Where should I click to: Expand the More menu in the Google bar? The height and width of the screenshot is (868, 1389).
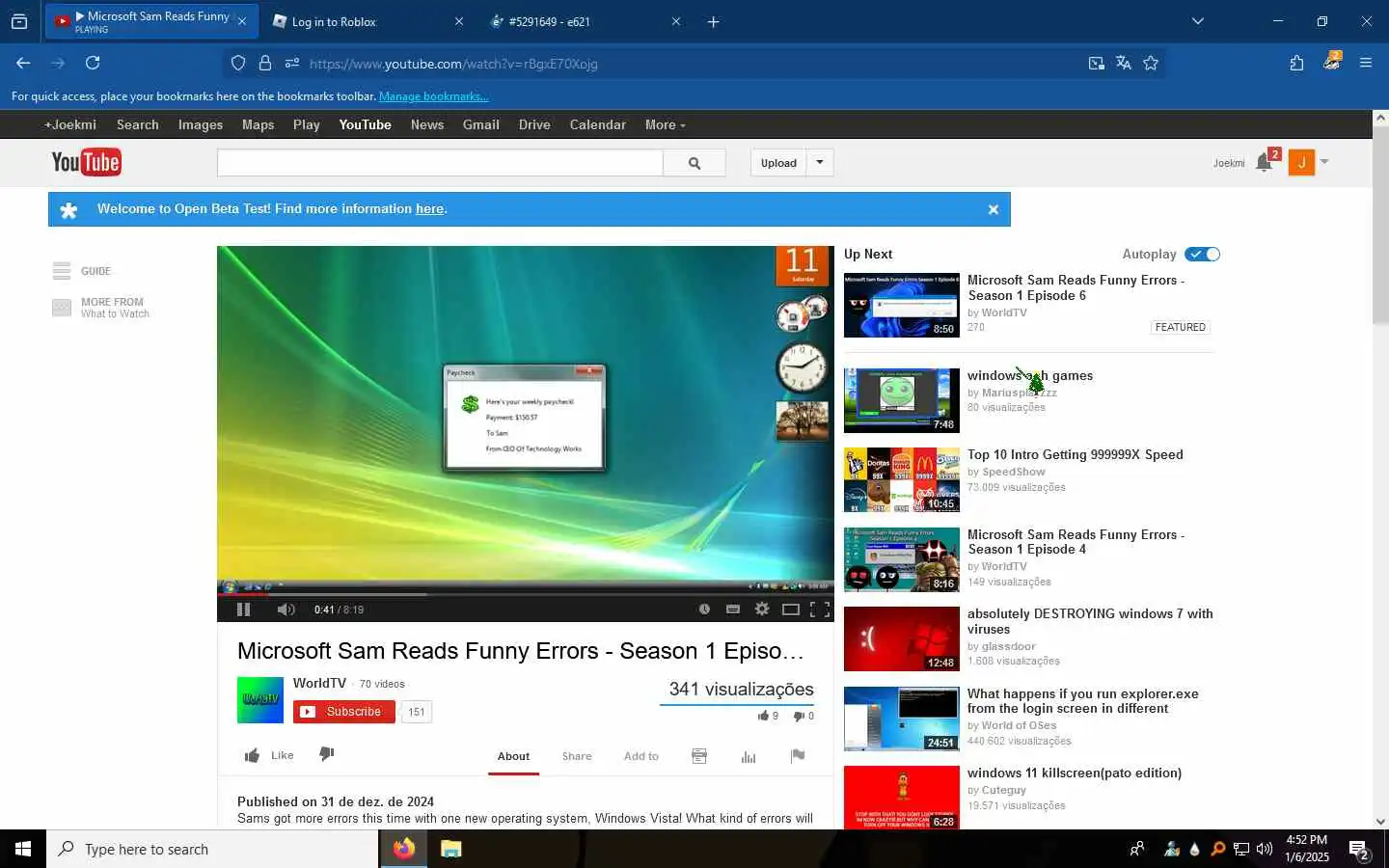[666, 124]
